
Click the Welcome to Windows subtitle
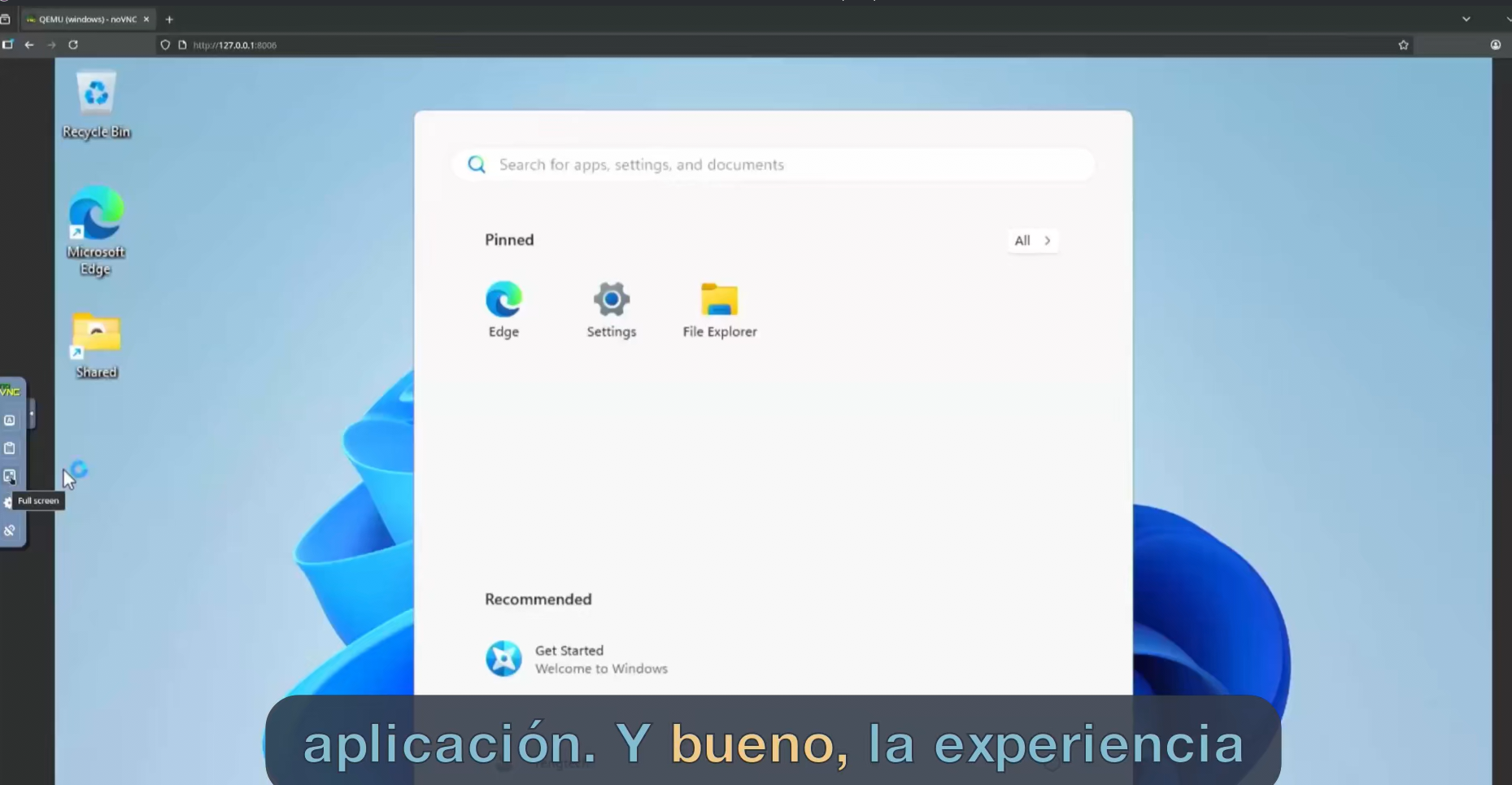601,669
